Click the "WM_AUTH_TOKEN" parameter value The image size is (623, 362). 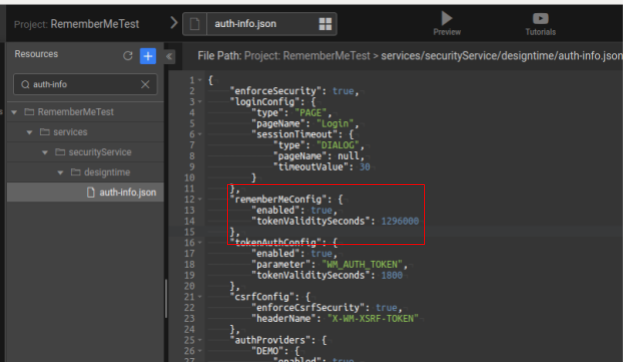point(362,264)
